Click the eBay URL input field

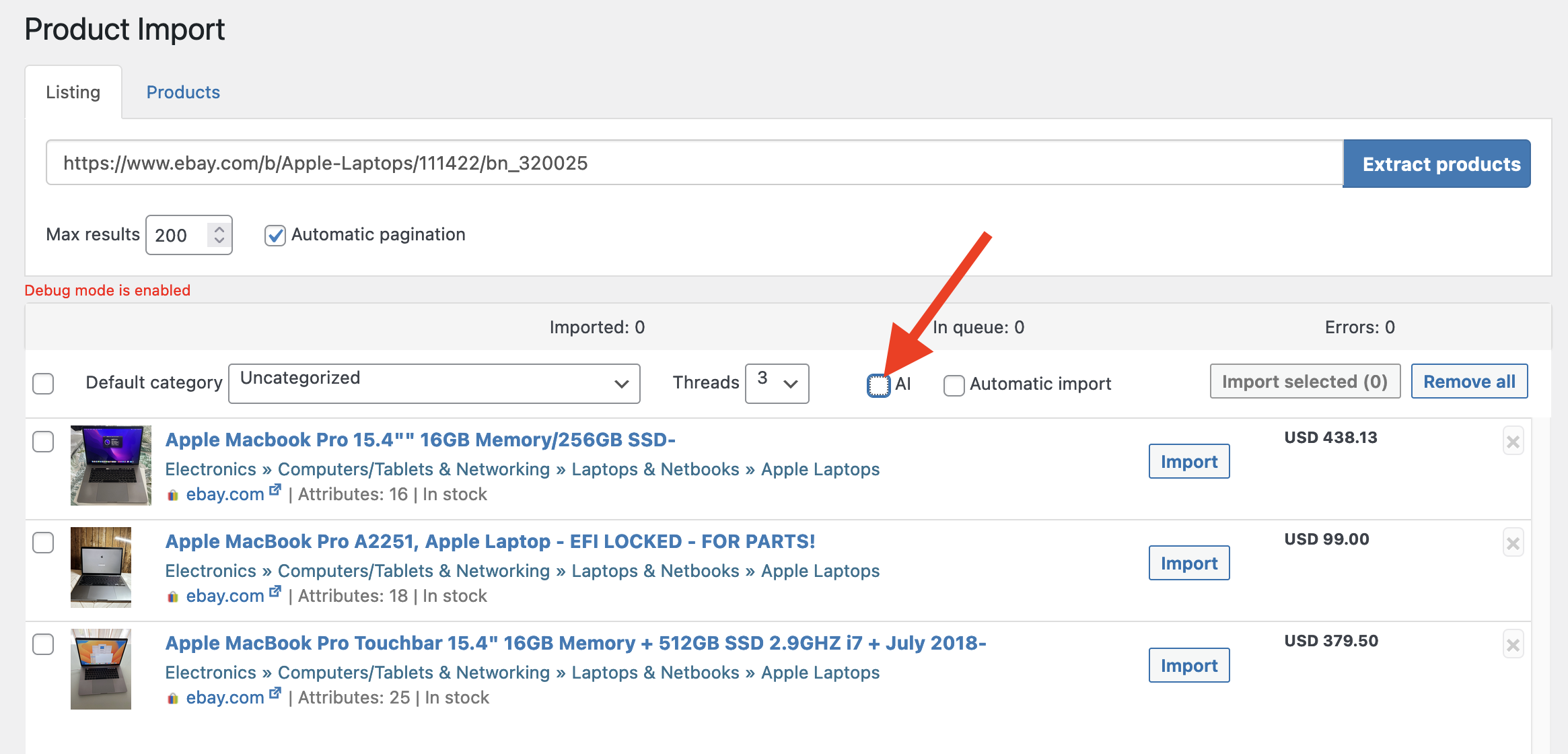tap(693, 163)
